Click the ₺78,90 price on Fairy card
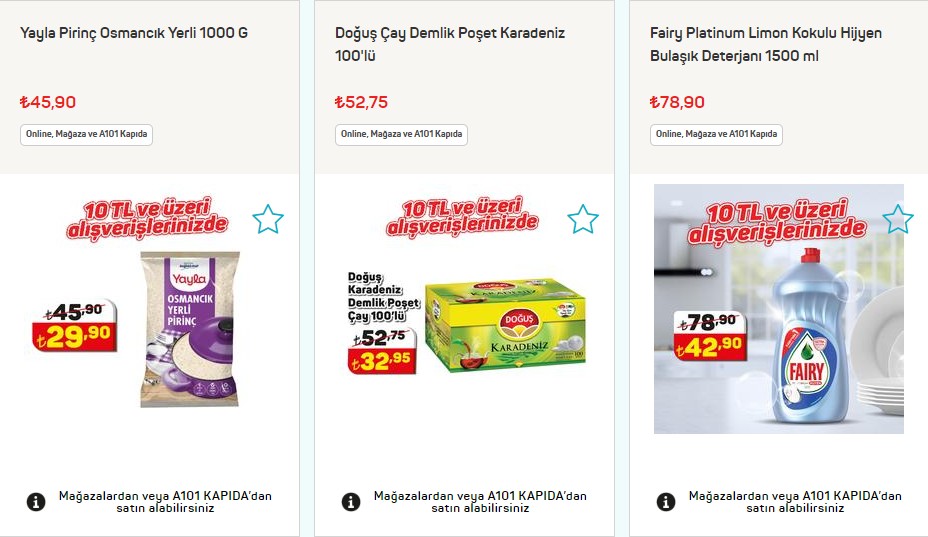Viewport: 928px width, 537px height. click(677, 102)
